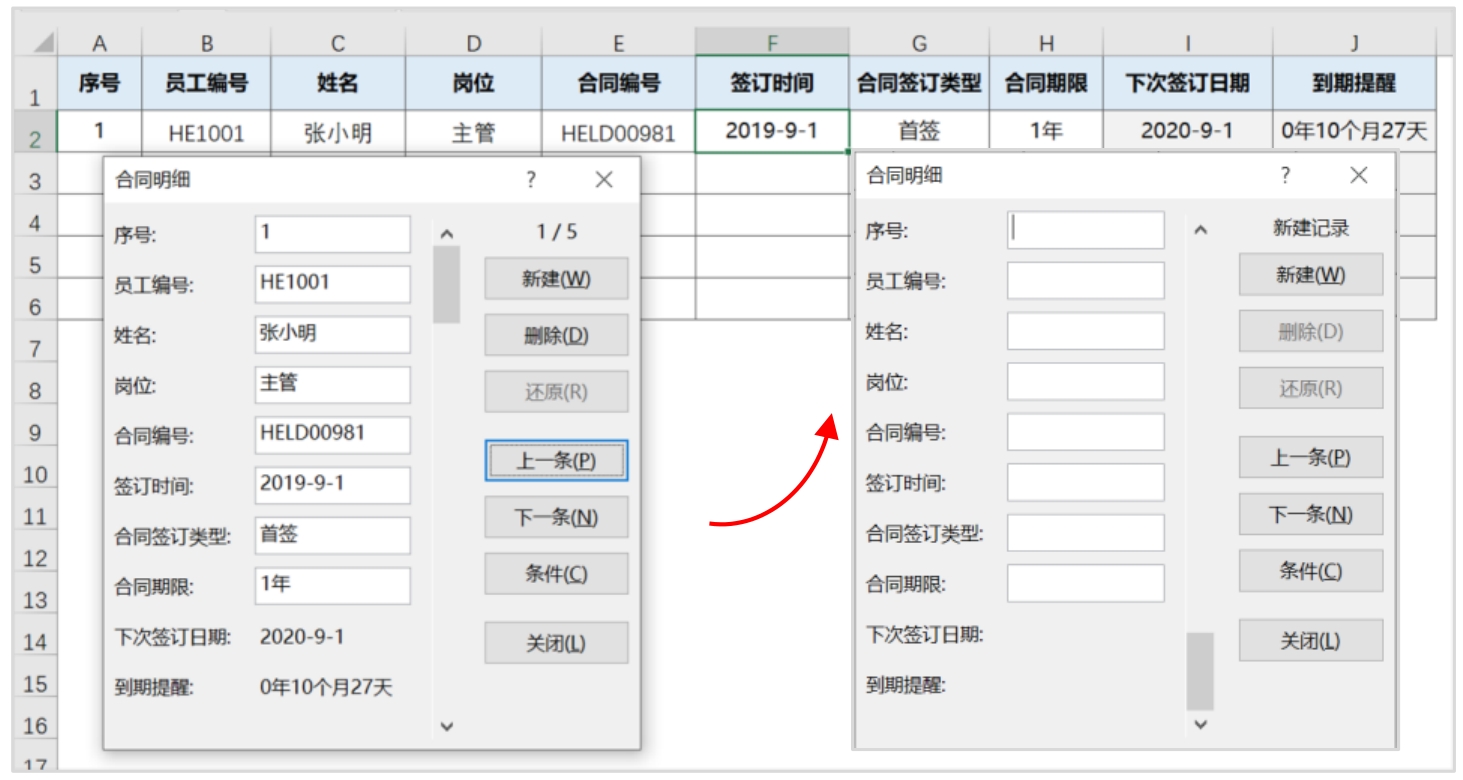Viewport: 1463px width, 780px height.
Task: Click the scroll up arrow in the left dialog
Action: click(x=447, y=234)
